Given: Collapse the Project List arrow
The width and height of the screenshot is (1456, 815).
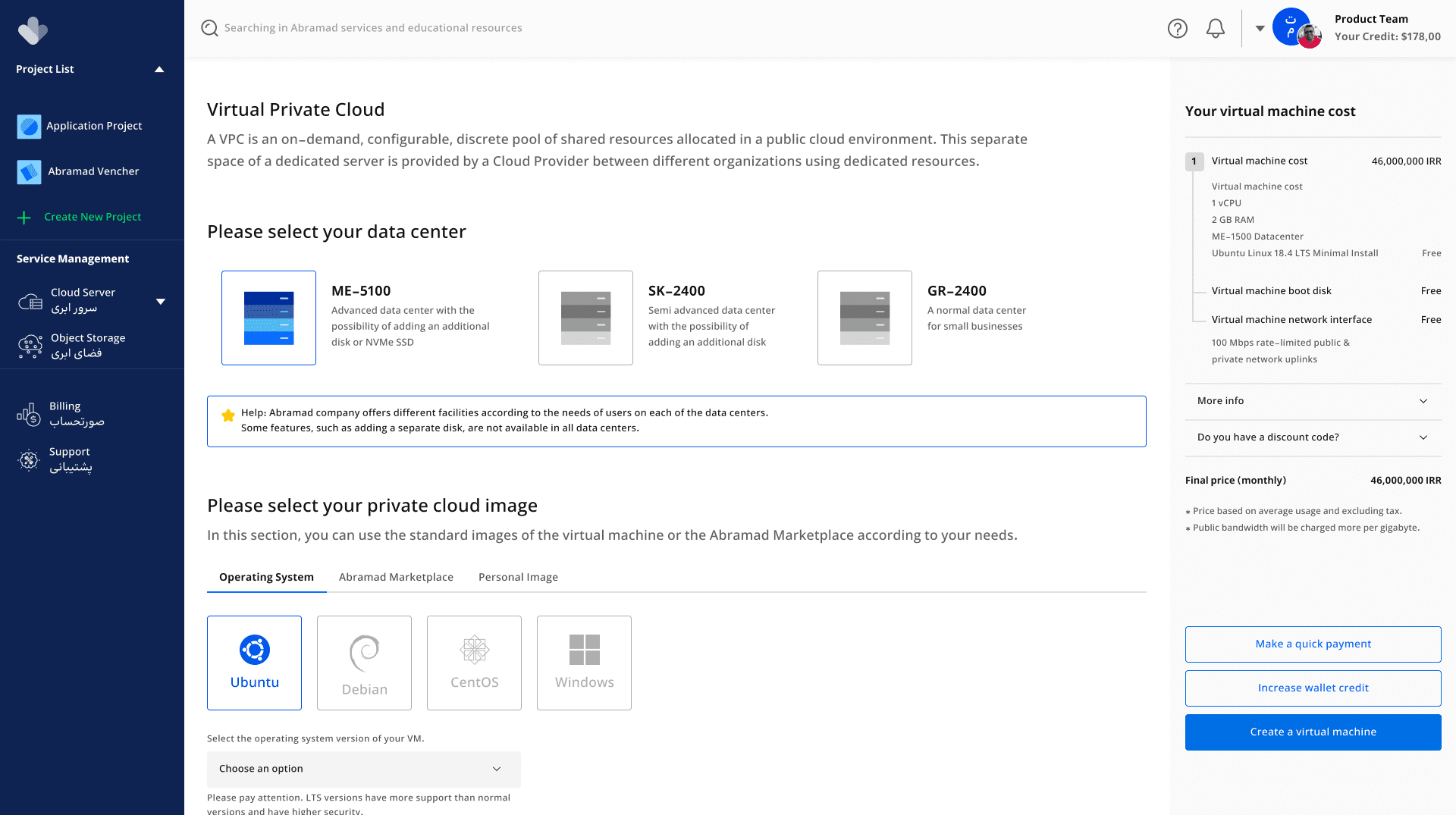Looking at the screenshot, I should [159, 69].
